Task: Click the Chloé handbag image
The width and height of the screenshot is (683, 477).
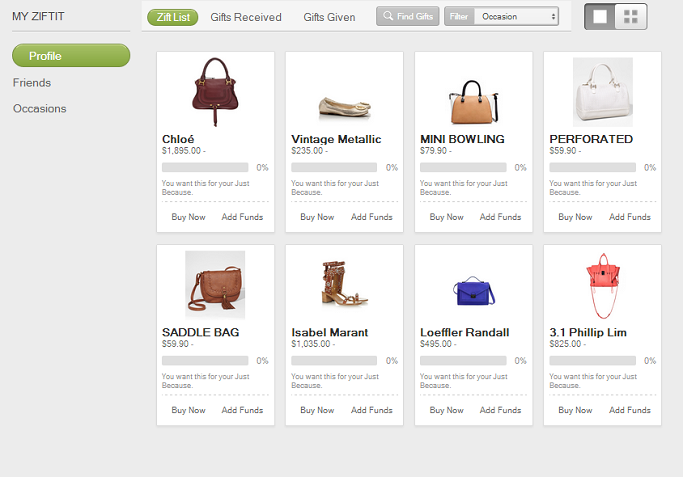Action: click(215, 92)
